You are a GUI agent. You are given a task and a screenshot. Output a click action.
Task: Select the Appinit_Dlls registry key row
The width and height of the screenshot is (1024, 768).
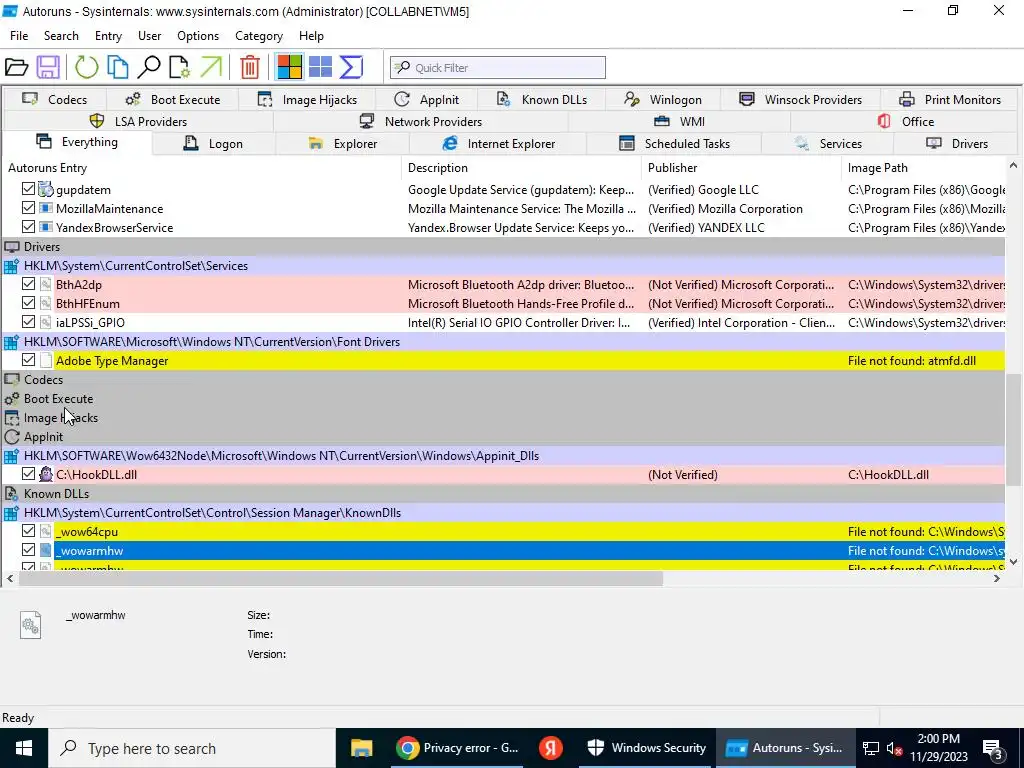pos(504,456)
